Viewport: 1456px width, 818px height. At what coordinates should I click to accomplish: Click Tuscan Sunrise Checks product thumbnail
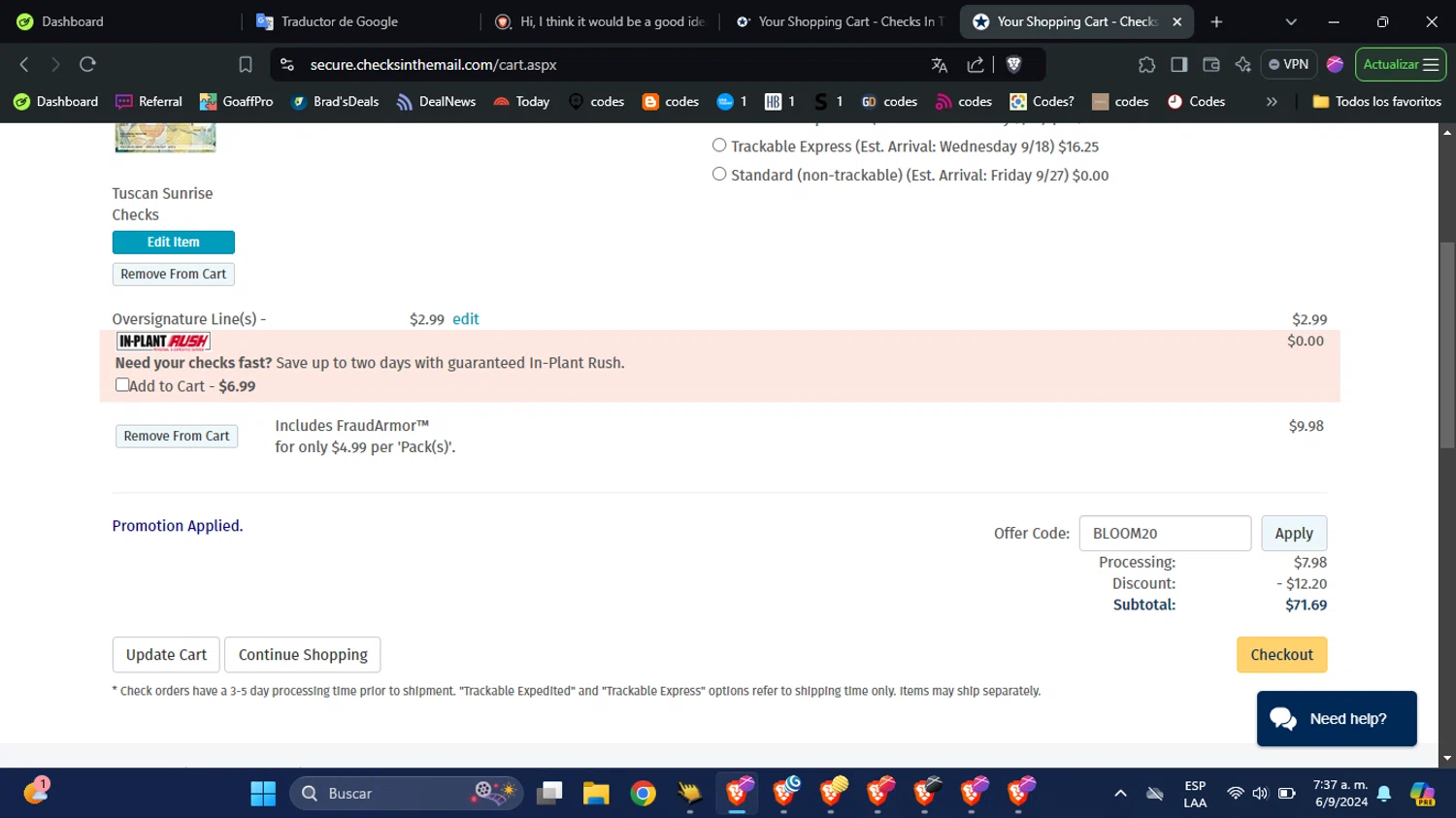point(165,138)
